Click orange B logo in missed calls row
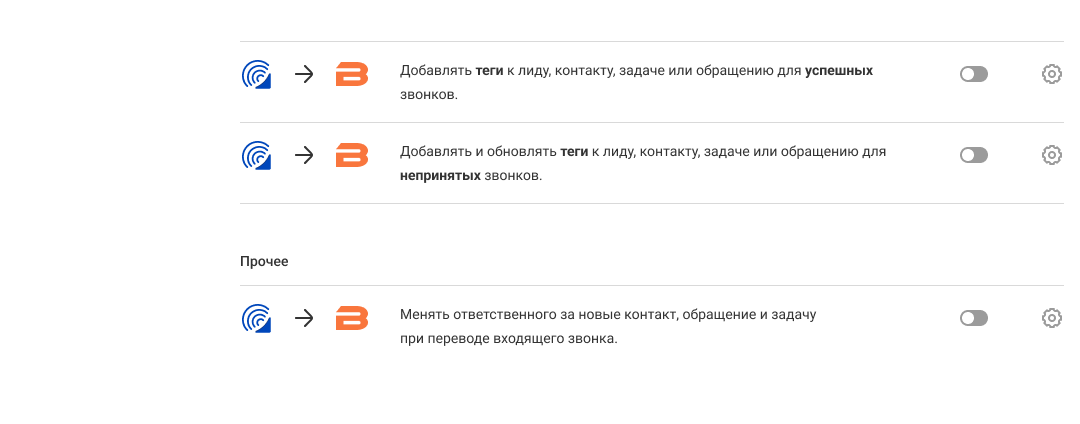Viewport: 1080px width, 424px height. tap(351, 155)
